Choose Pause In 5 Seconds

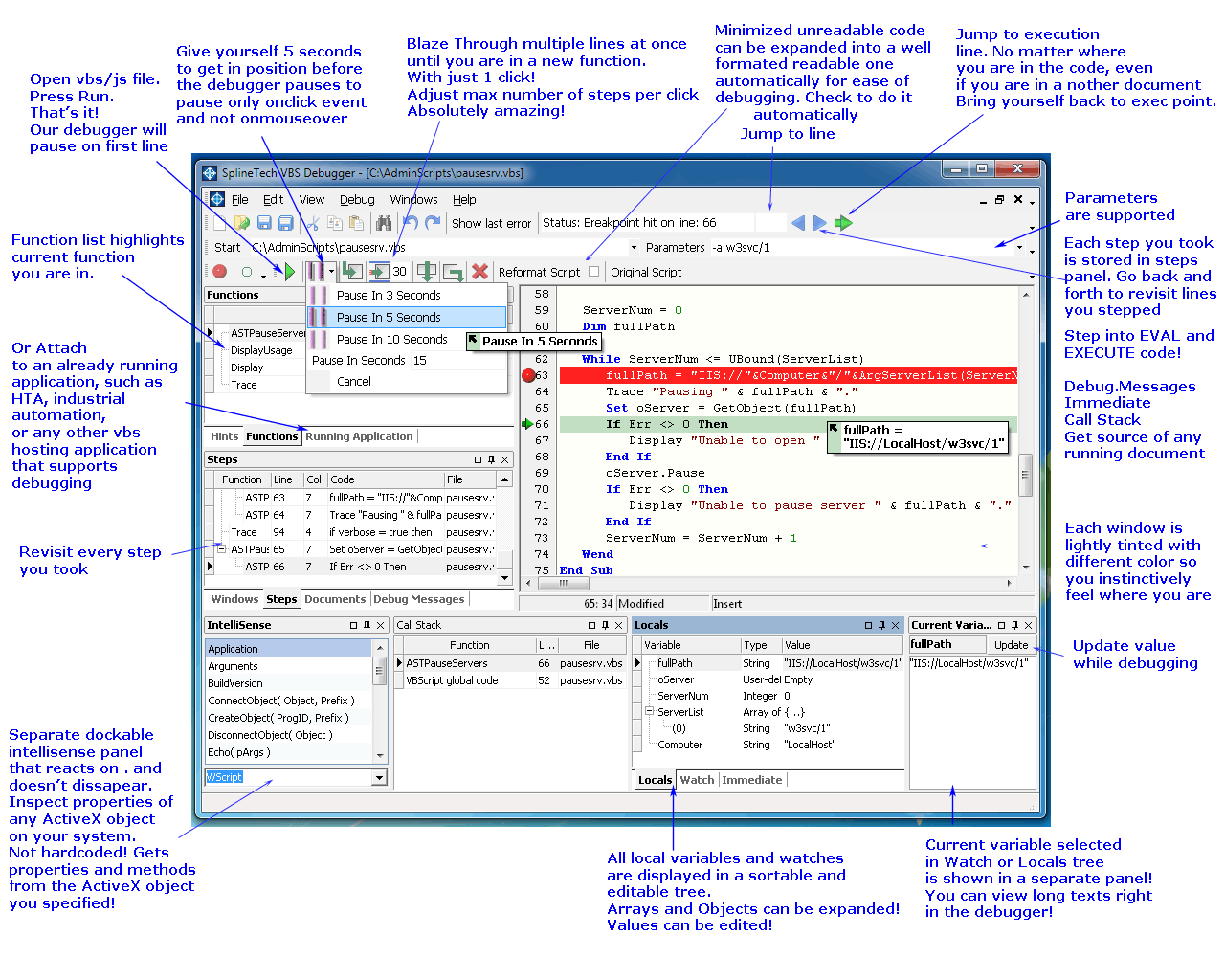pyautogui.click(x=407, y=317)
